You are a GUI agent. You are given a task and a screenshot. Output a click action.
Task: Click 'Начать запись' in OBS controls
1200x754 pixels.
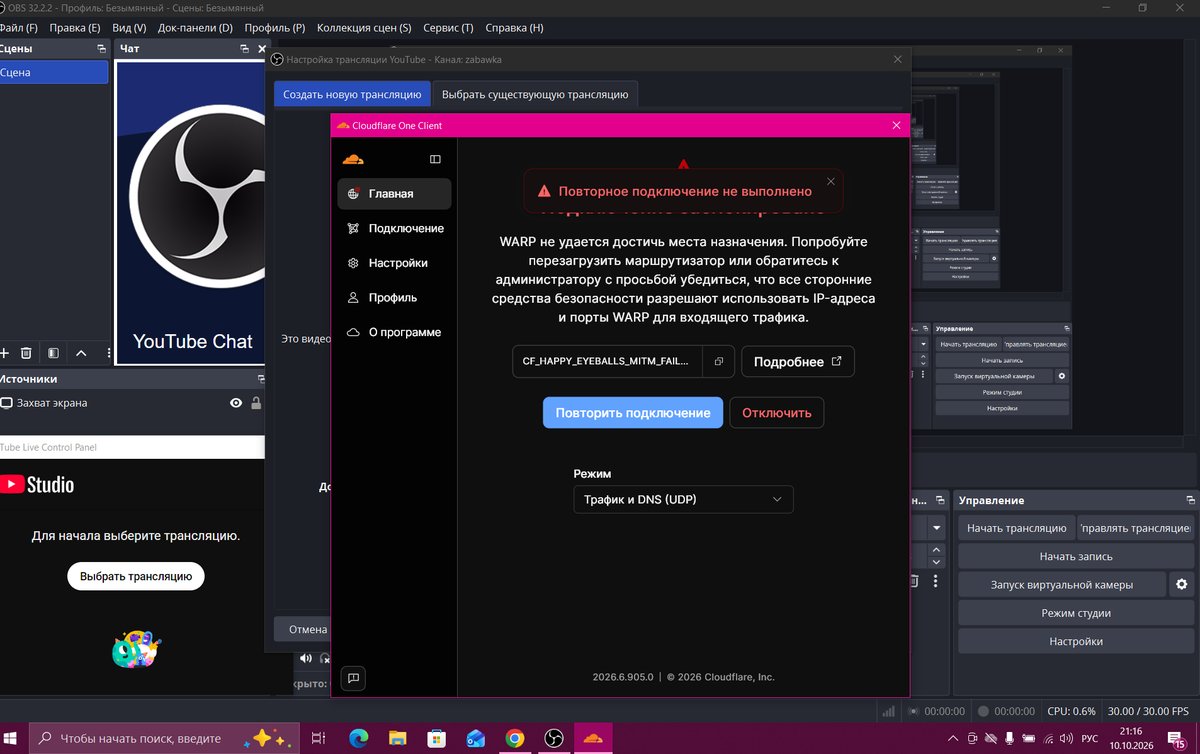1075,556
